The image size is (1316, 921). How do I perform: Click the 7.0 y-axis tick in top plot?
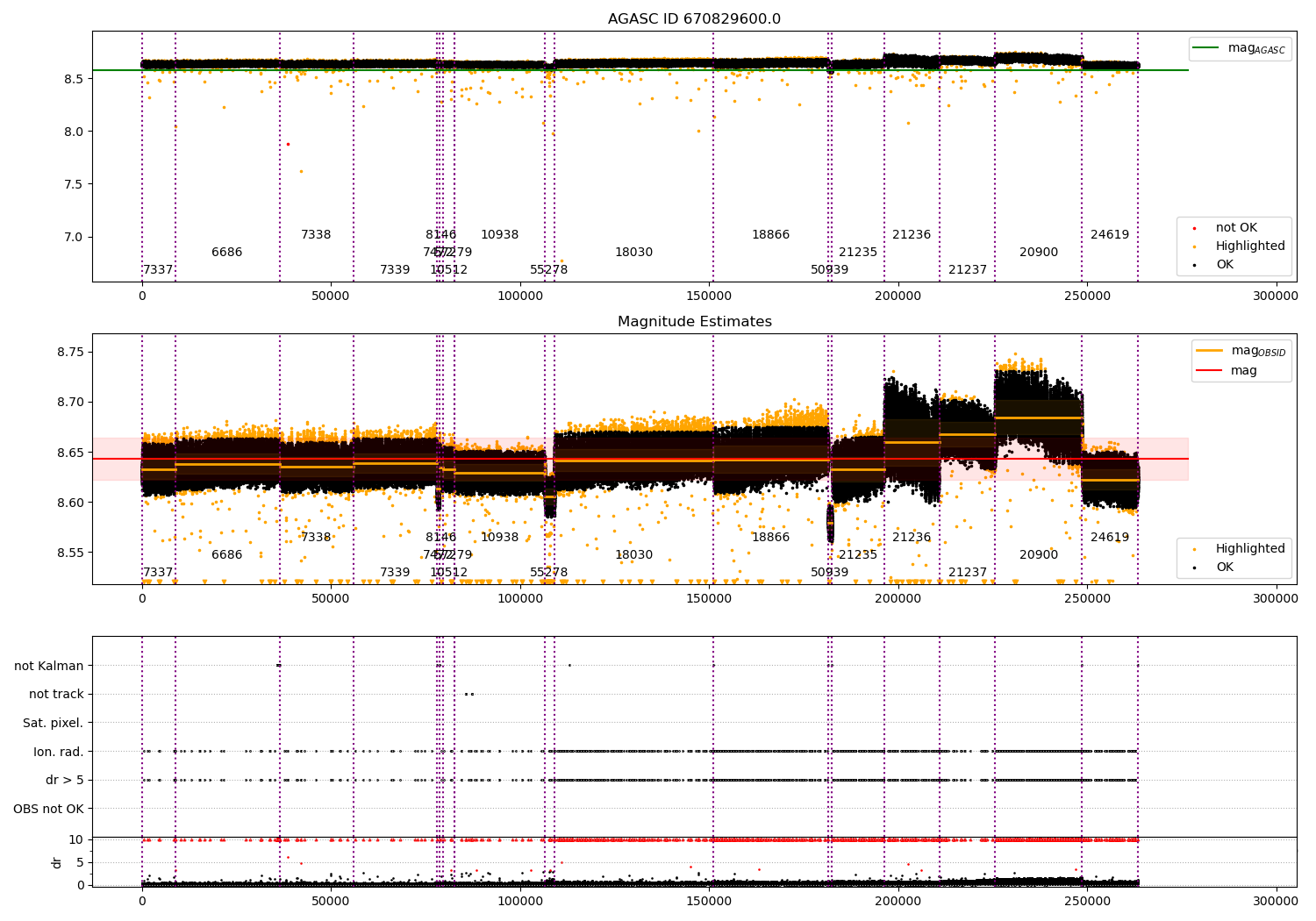click(x=73, y=237)
